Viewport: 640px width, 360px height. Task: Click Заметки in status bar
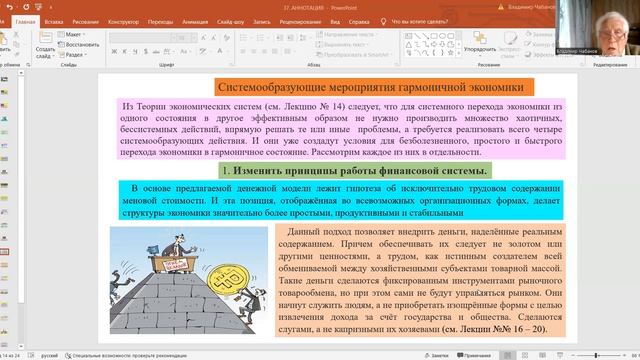tap(437, 356)
